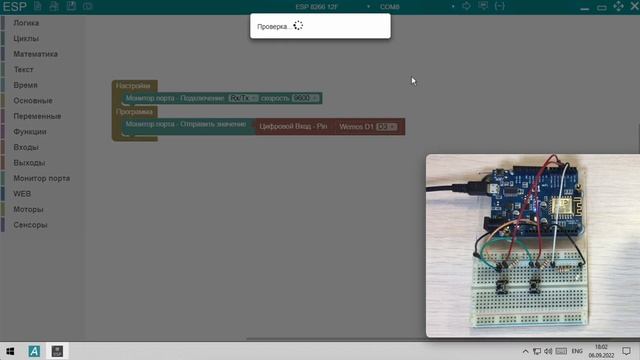Screen dimensions: 640x360
Task: Open the D2 pin dropdown in Wemos block
Action: click(386, 127)
